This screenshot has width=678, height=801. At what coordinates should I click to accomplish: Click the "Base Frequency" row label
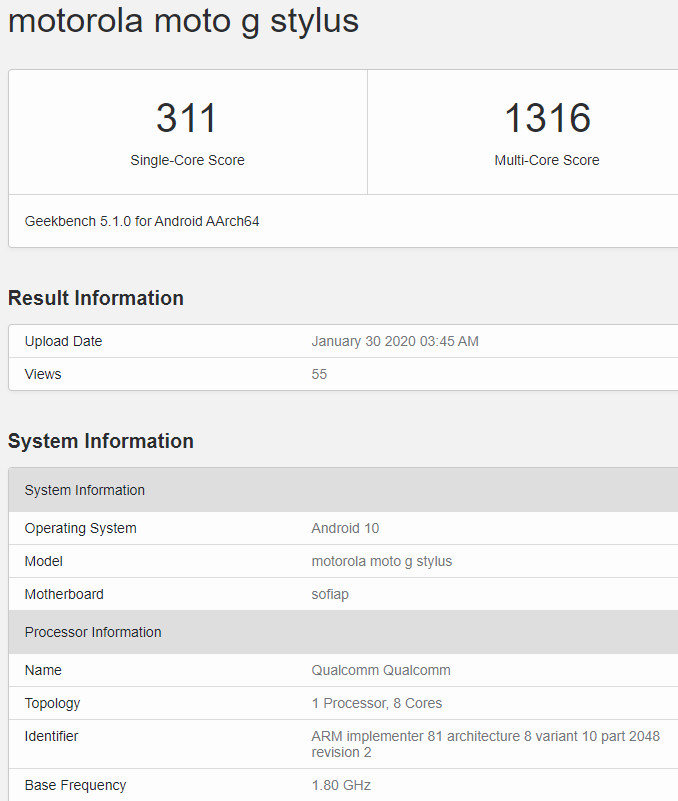tap(75, 785)
